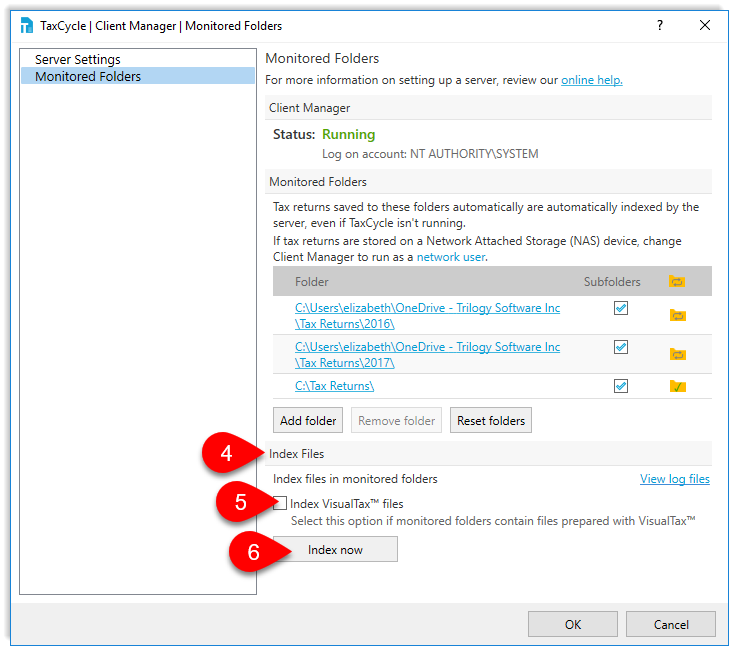Open the network user link

[451, 257]
